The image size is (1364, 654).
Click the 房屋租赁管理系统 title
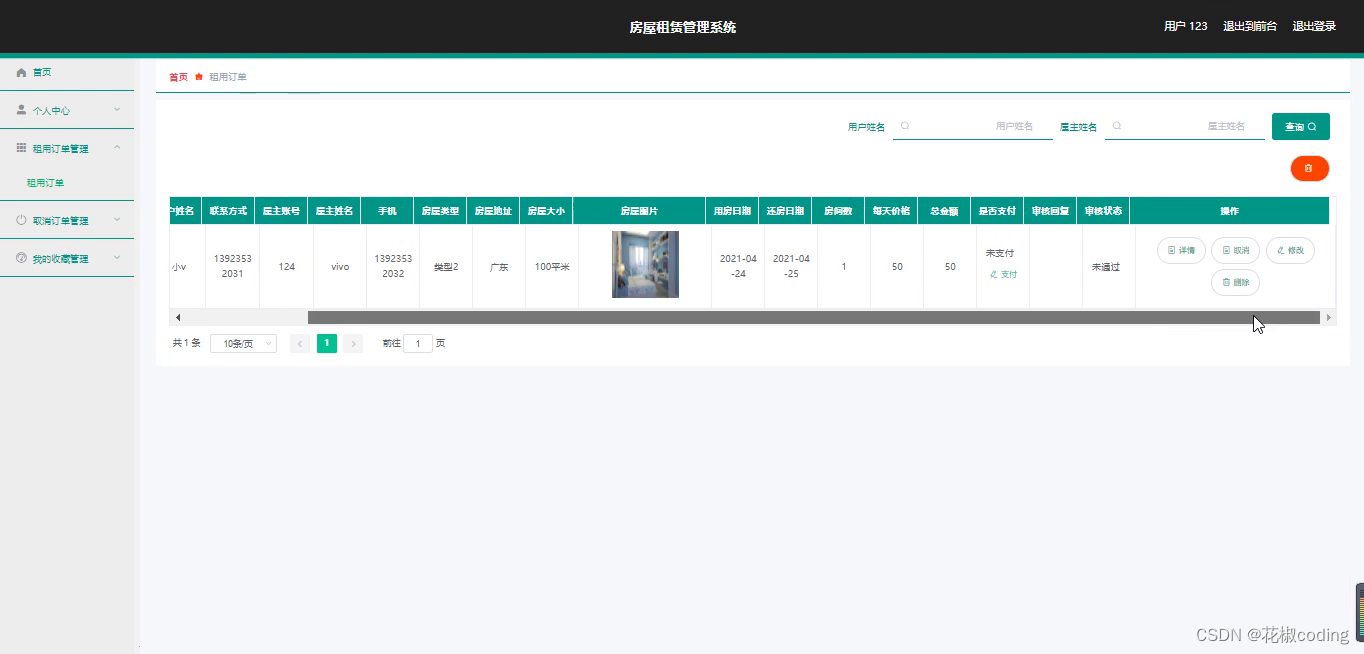click(x=682, y=27)
